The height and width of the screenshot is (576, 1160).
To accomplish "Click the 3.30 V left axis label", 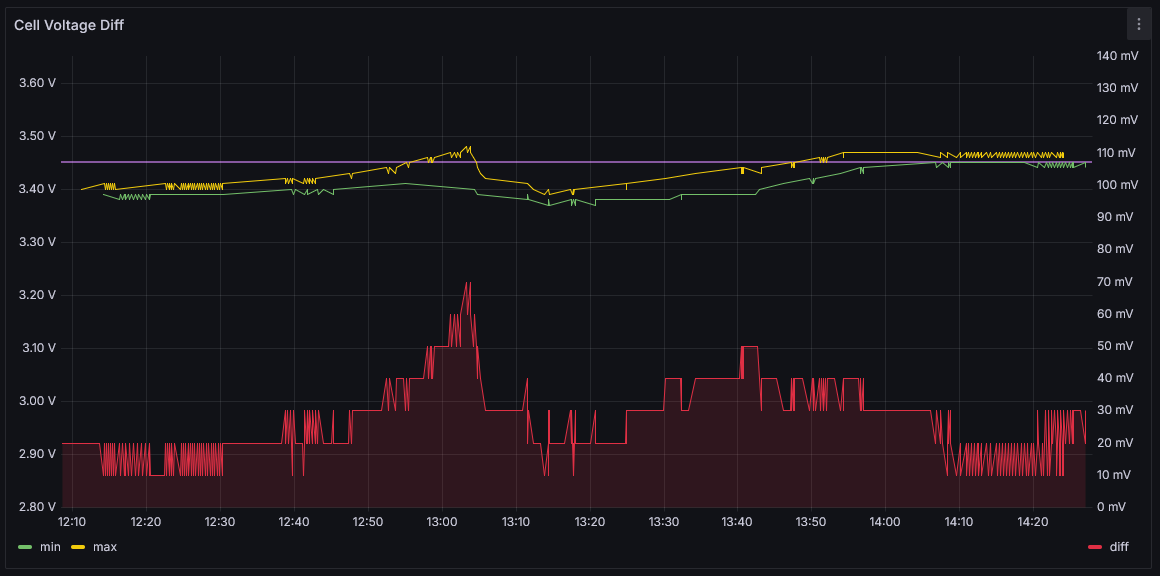I will [x=37, y=243].
